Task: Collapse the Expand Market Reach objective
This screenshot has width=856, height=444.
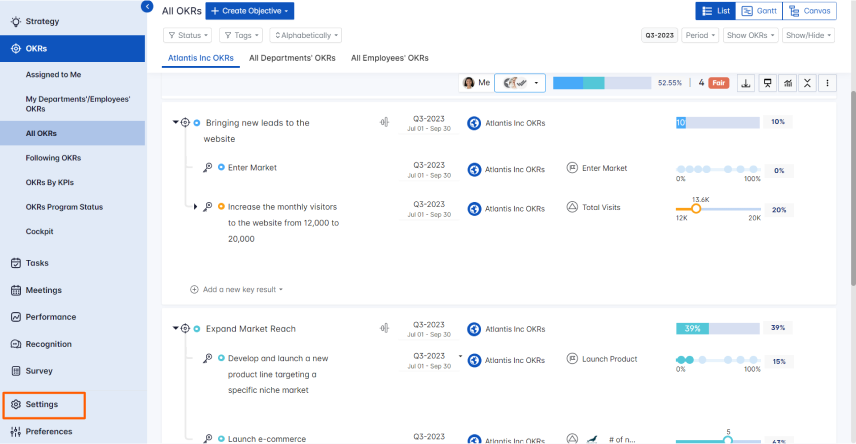Action: [x=175, y=328]
